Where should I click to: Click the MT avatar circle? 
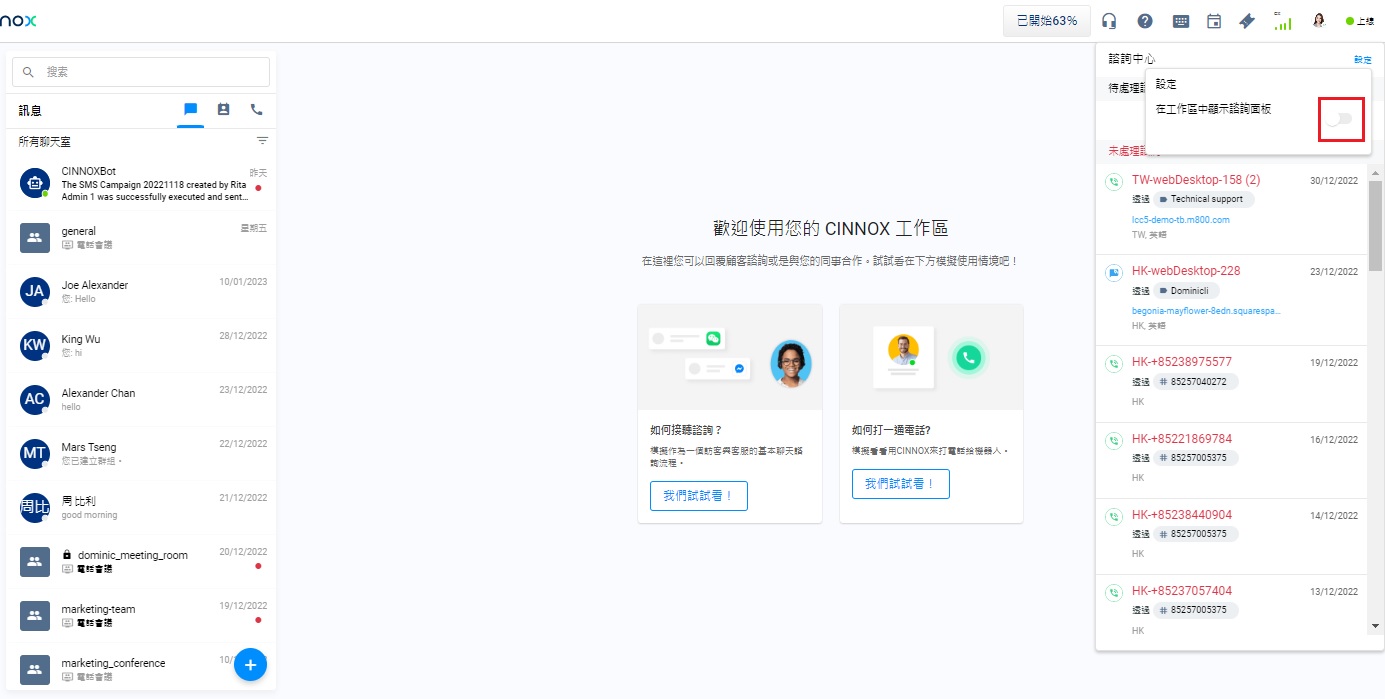coord(35,453)
